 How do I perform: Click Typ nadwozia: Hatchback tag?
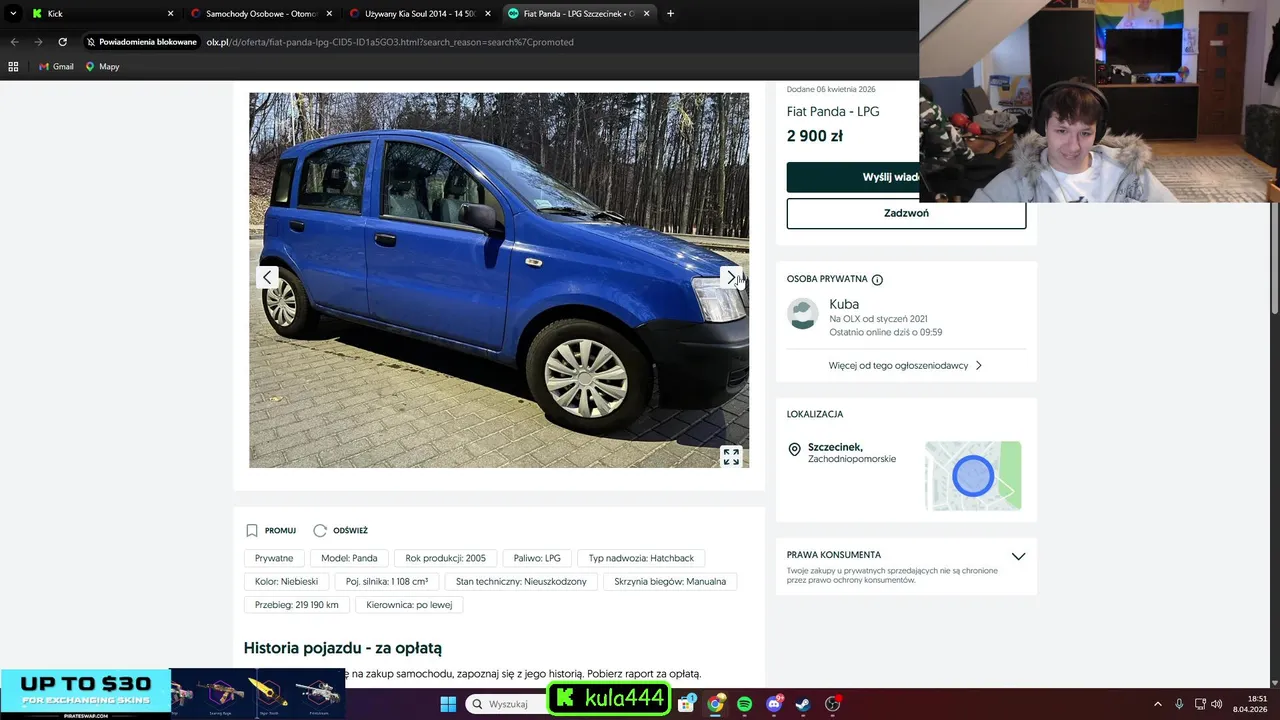(x=641, y=557)
